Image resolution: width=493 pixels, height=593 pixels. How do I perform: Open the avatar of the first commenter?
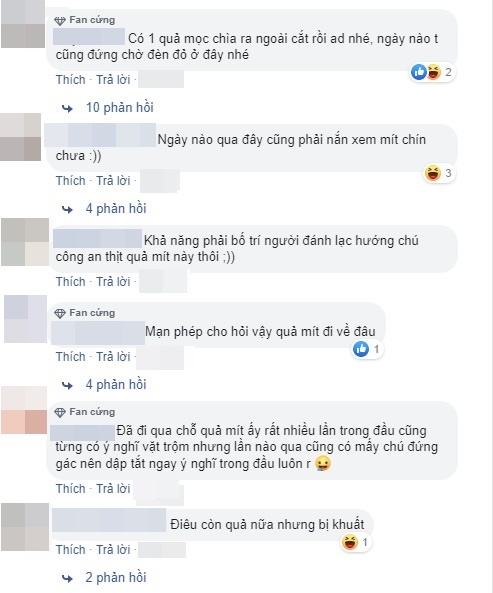point(23,23)
